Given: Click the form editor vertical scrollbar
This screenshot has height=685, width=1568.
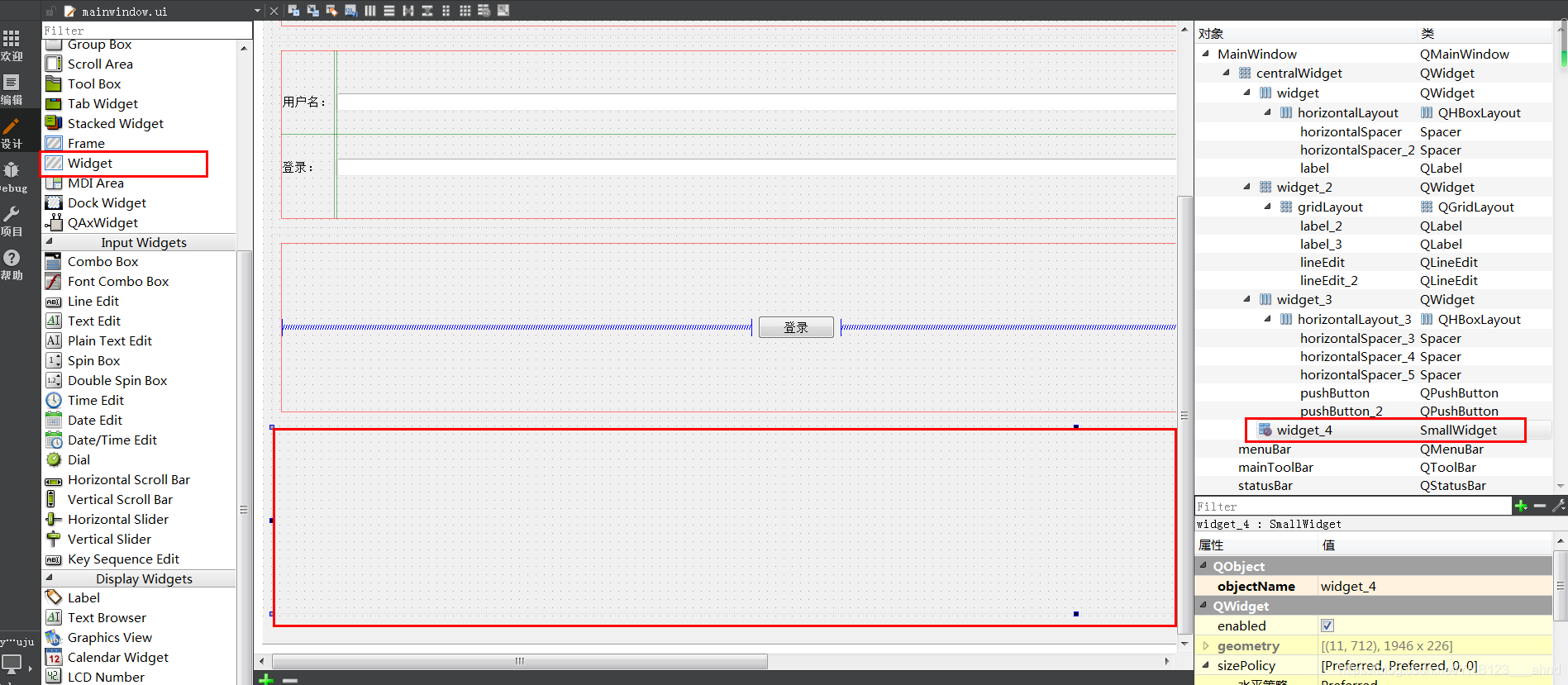Looking at the screenshot, I should 1184,413.
